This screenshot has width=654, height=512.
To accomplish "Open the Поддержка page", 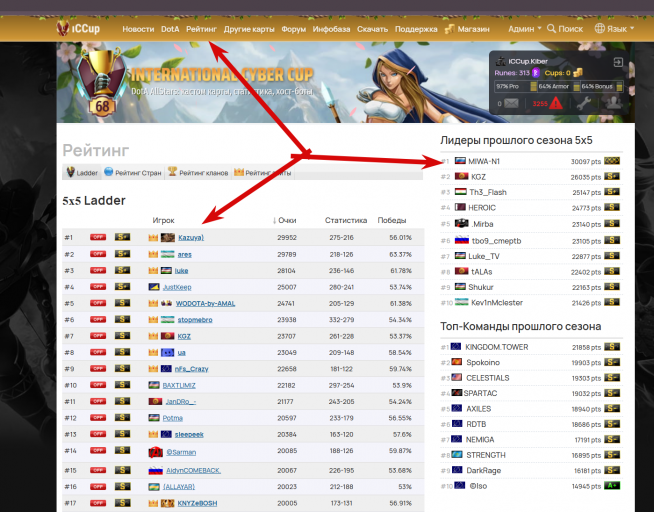I will (416, 29).
